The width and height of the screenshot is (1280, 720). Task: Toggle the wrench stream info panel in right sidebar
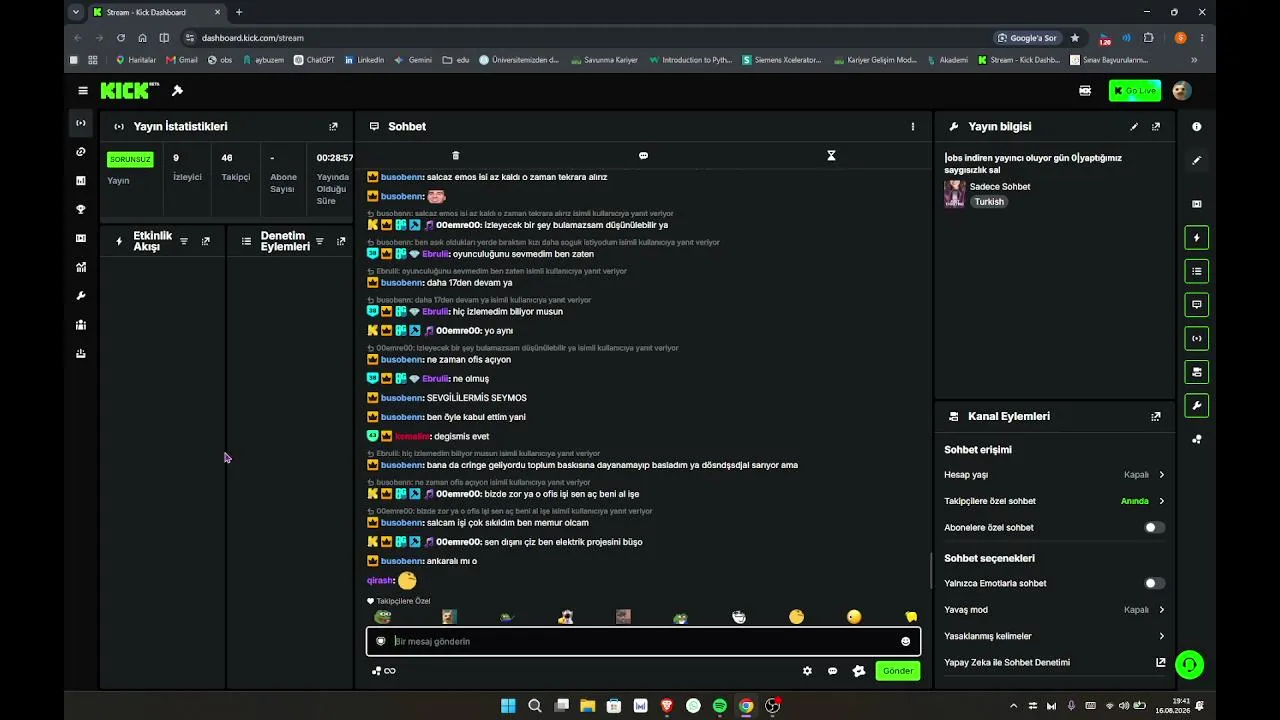[x=1197, y=405]
